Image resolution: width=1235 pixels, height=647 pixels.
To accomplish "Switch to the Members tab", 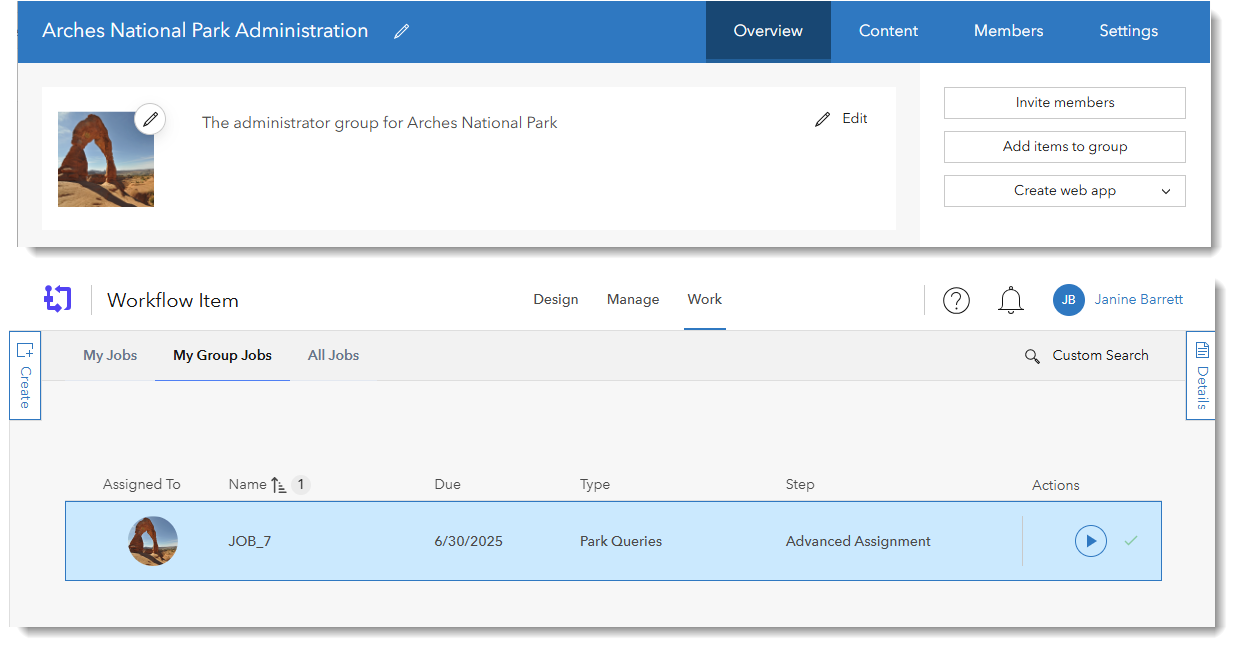I will tap(1008, 31).
